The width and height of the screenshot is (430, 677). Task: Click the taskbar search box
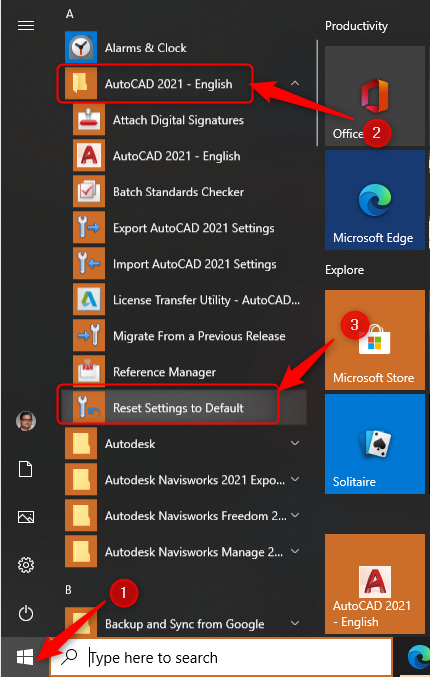[x=221, y=658]
